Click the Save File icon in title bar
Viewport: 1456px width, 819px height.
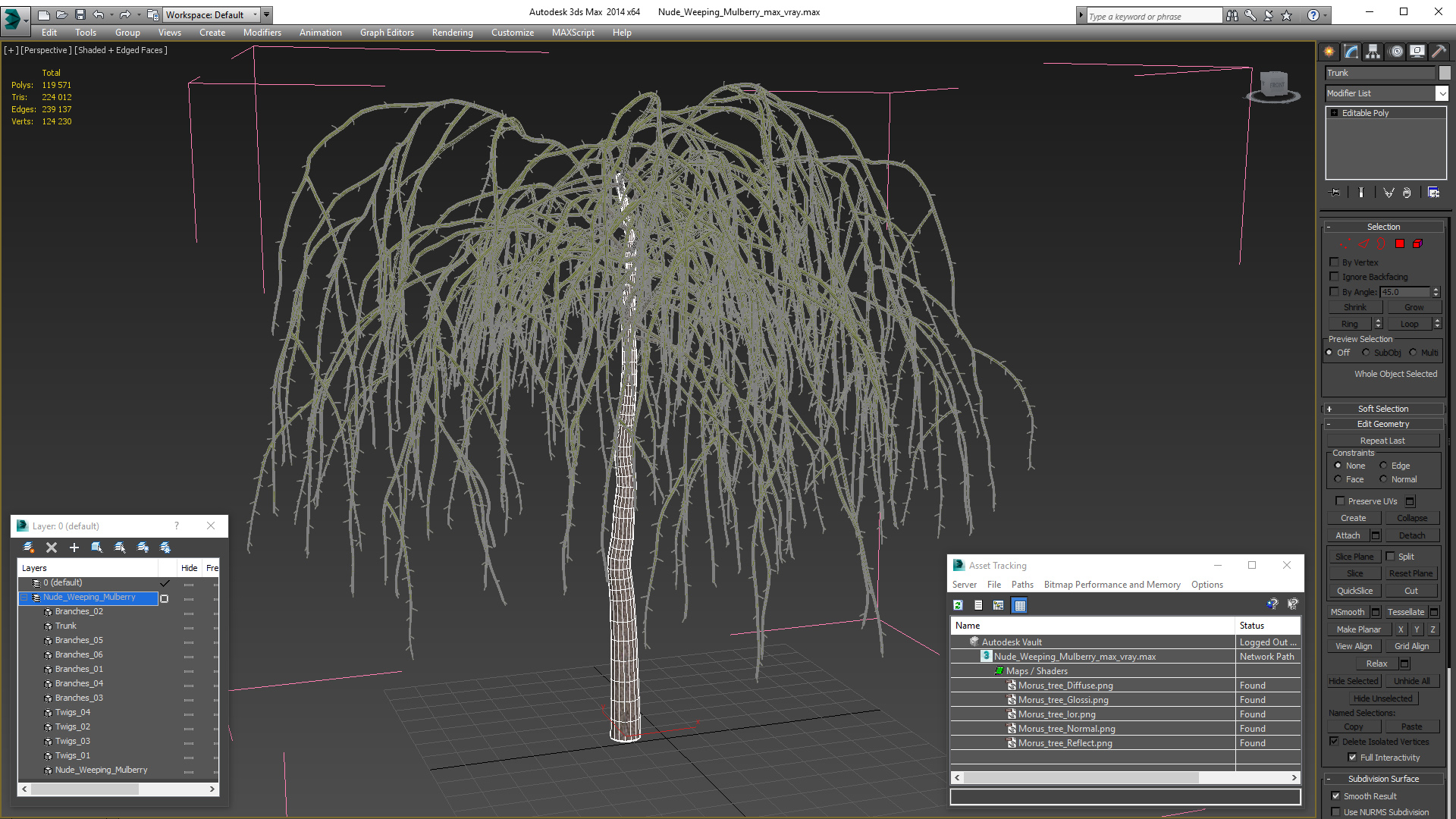pos(80,14)
